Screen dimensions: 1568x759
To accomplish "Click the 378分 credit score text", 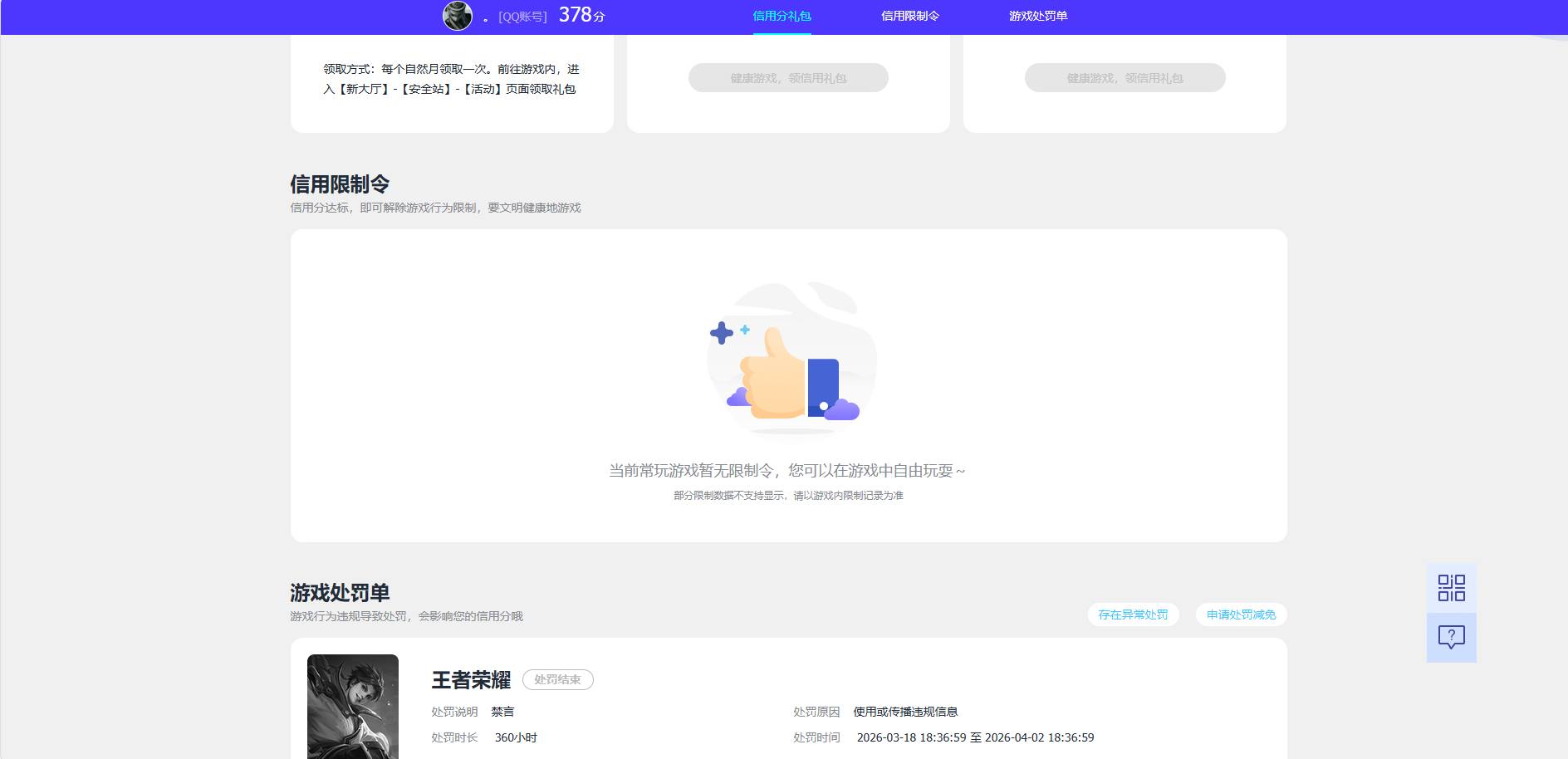I will (x=581, y=15).
